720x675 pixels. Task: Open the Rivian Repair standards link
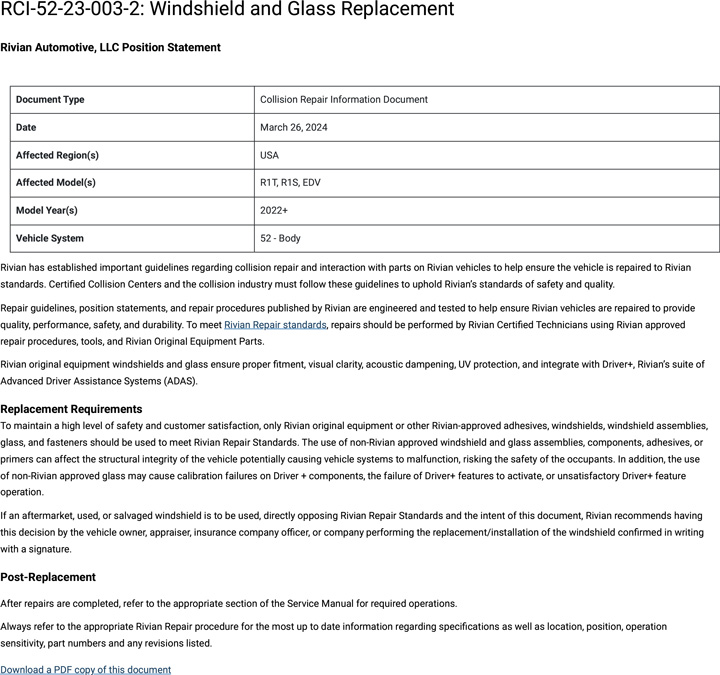tap(275, 325)
